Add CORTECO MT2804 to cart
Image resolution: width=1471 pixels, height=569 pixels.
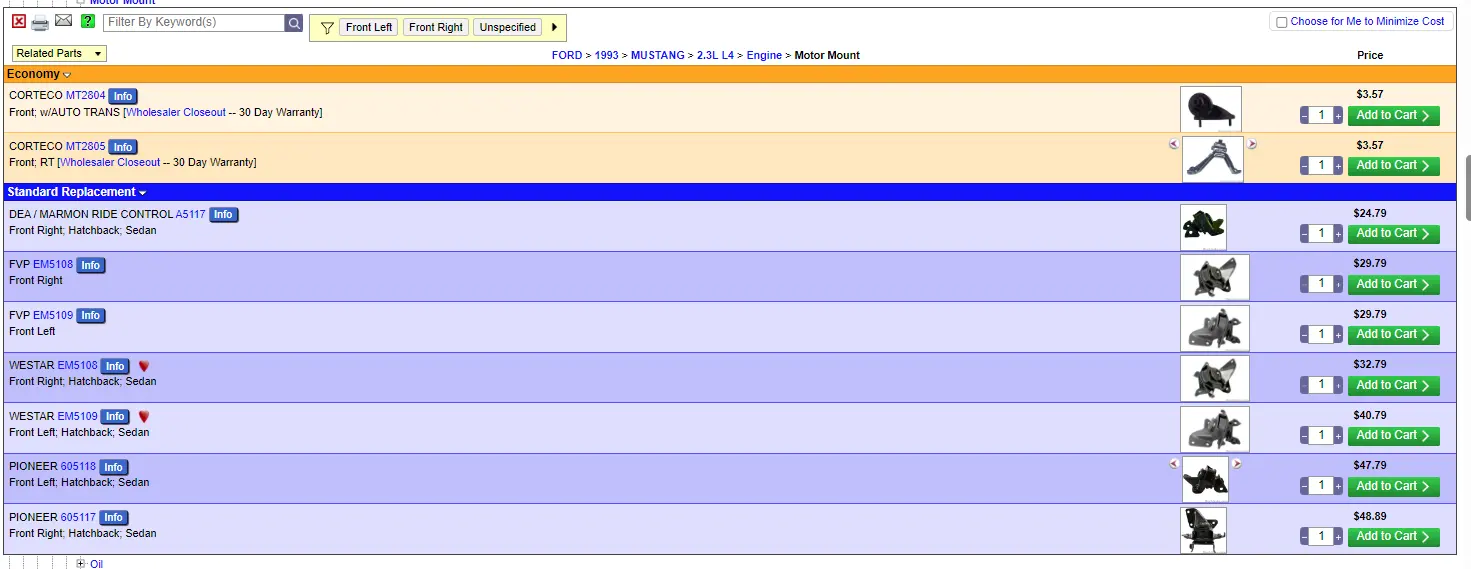1393,116
